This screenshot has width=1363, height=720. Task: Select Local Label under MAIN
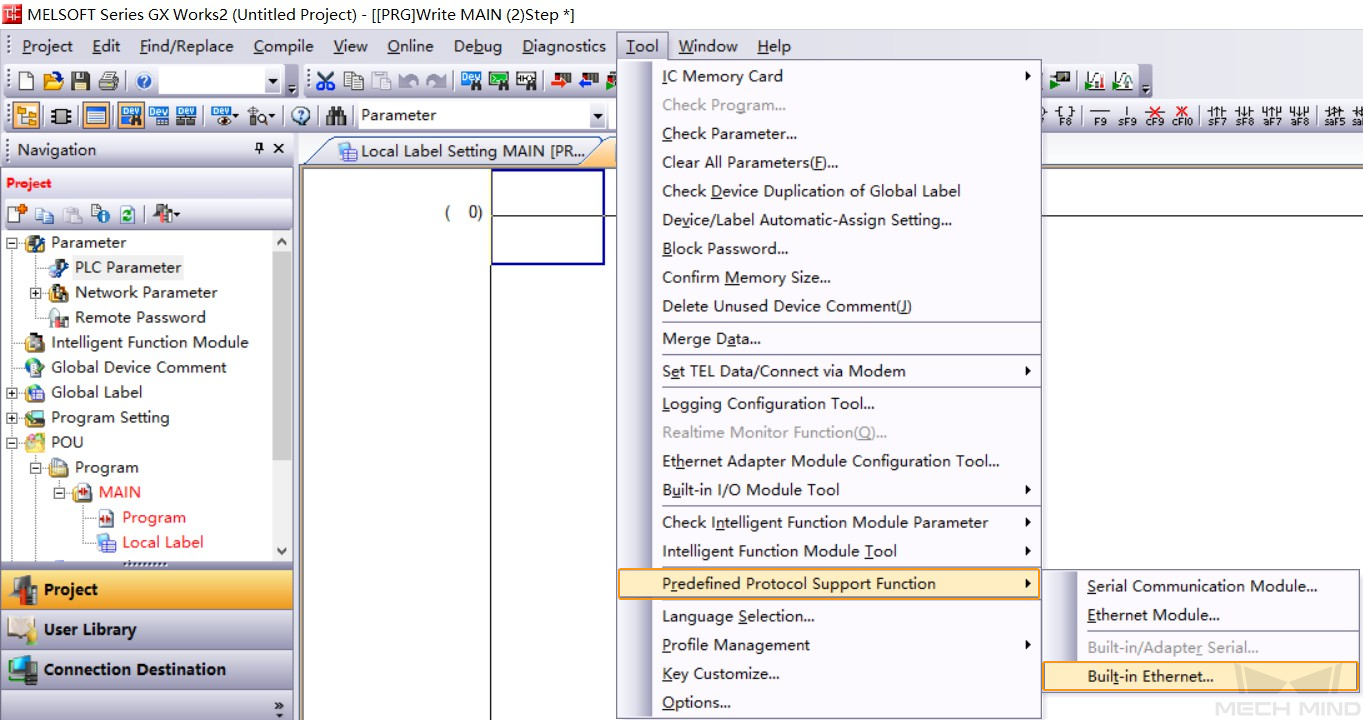(x=162, y=542)
